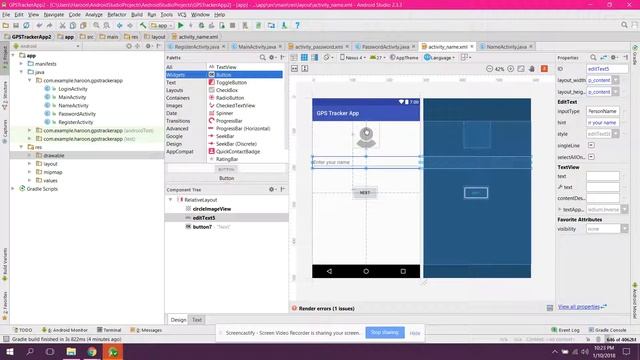Image resolution: width=640 pixels, height=360 pixels.
Task: Open the Palette gear settings icon
Action: point(272,58)
